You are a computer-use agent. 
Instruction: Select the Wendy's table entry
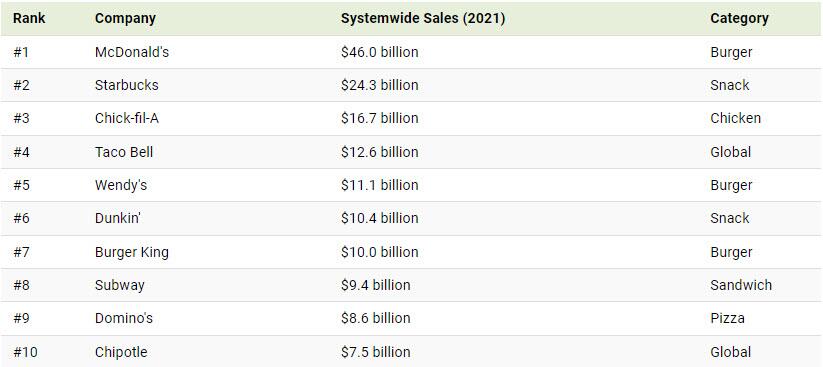click(x=121, y=185)
